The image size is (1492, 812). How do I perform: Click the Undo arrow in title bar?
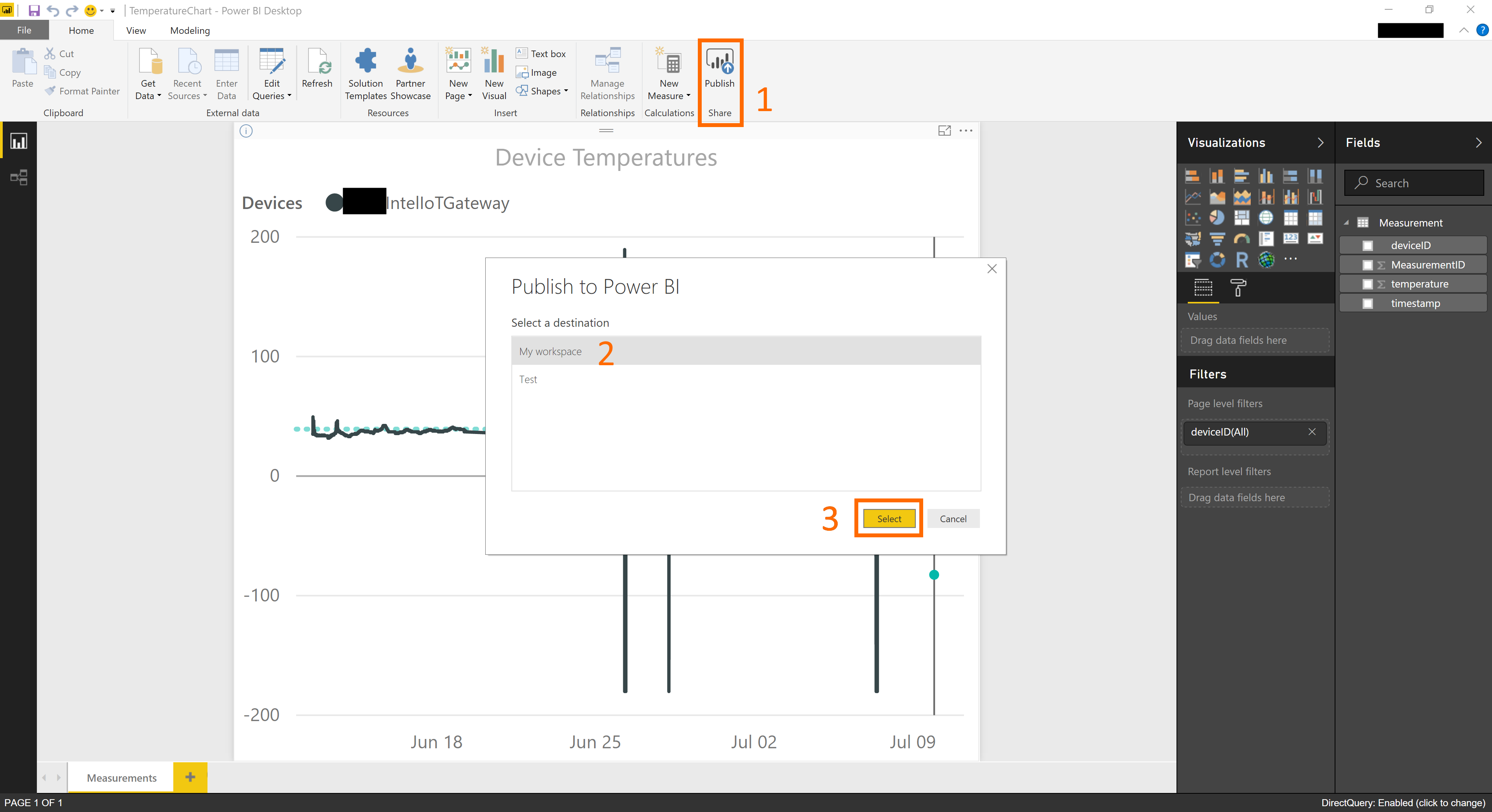(53, 10)
